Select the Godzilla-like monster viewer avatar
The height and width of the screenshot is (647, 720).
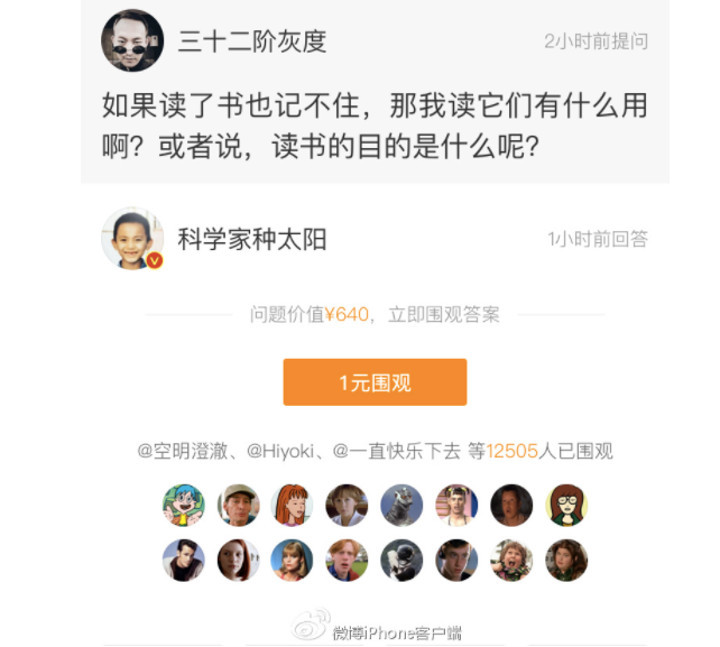click(x=401, y=505)
